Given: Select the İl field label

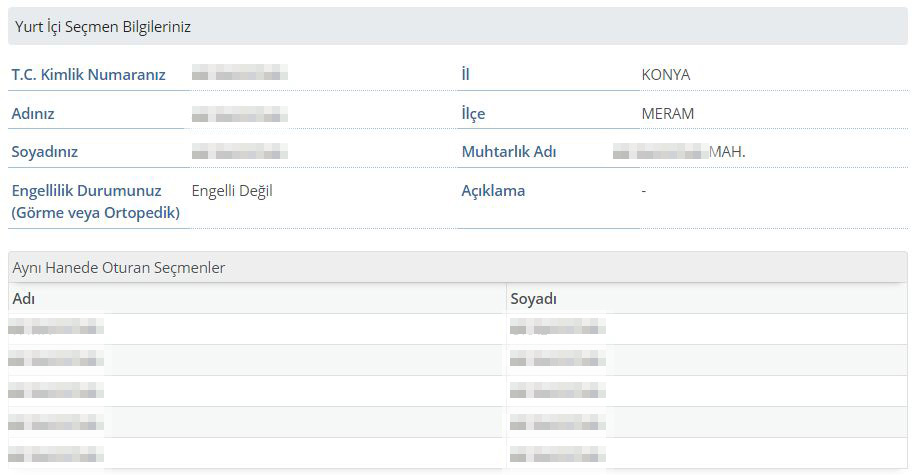Looking at the screenshot, I should pos(465,75).
